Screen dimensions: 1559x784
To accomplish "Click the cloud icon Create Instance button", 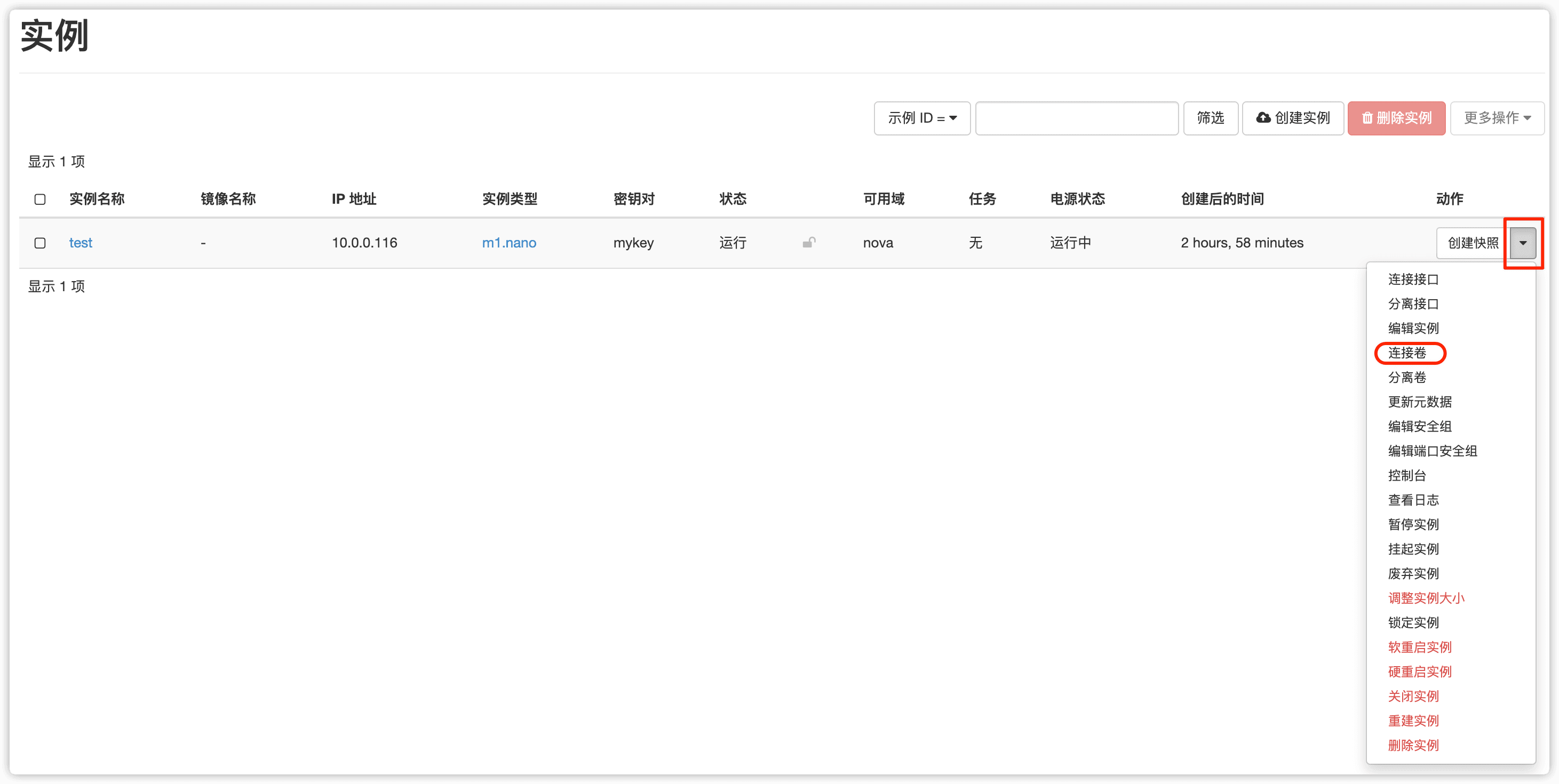I will point(1293,118).
